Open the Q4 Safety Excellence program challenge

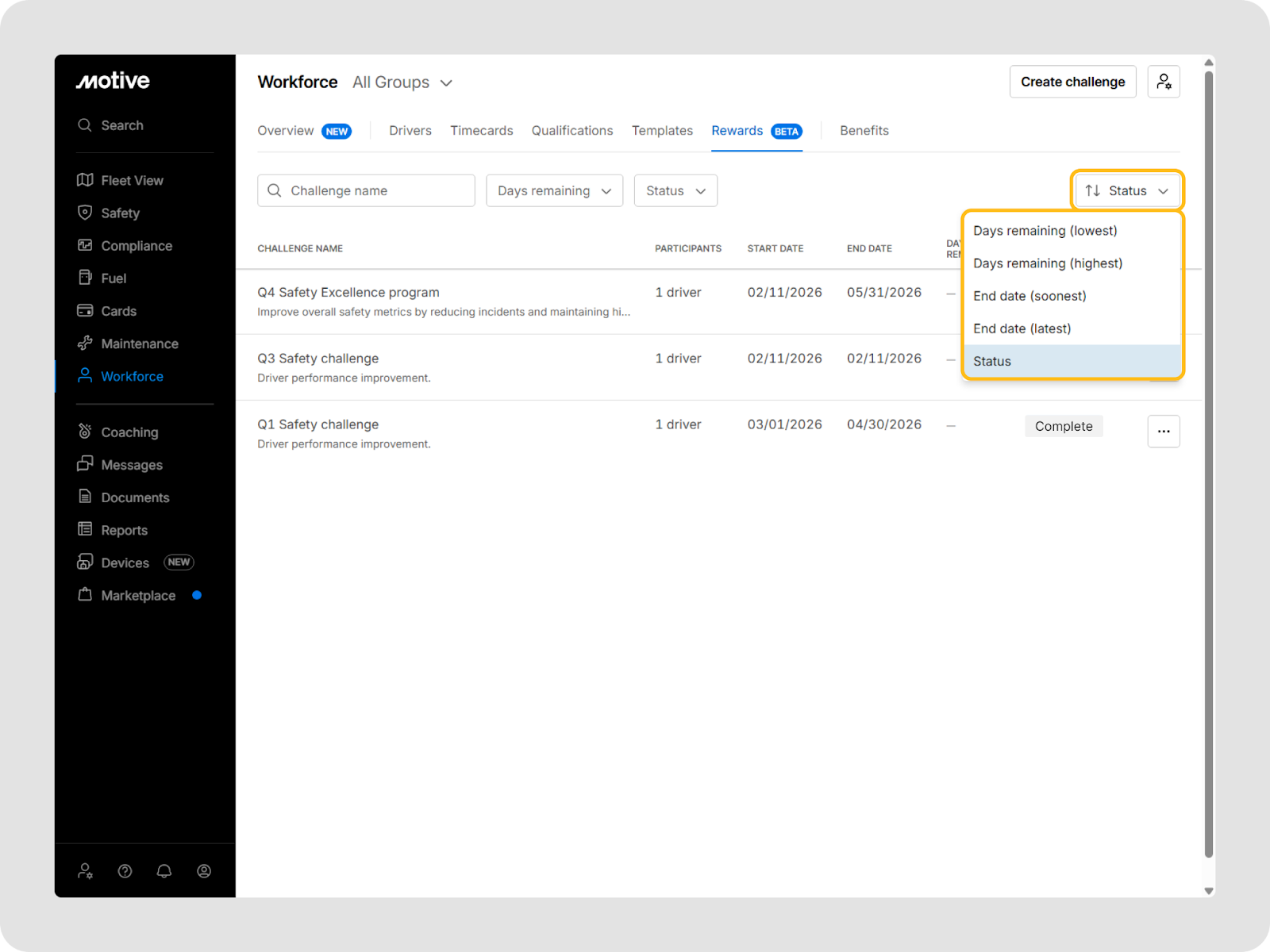pyautogui.click(x=348, y=293)
